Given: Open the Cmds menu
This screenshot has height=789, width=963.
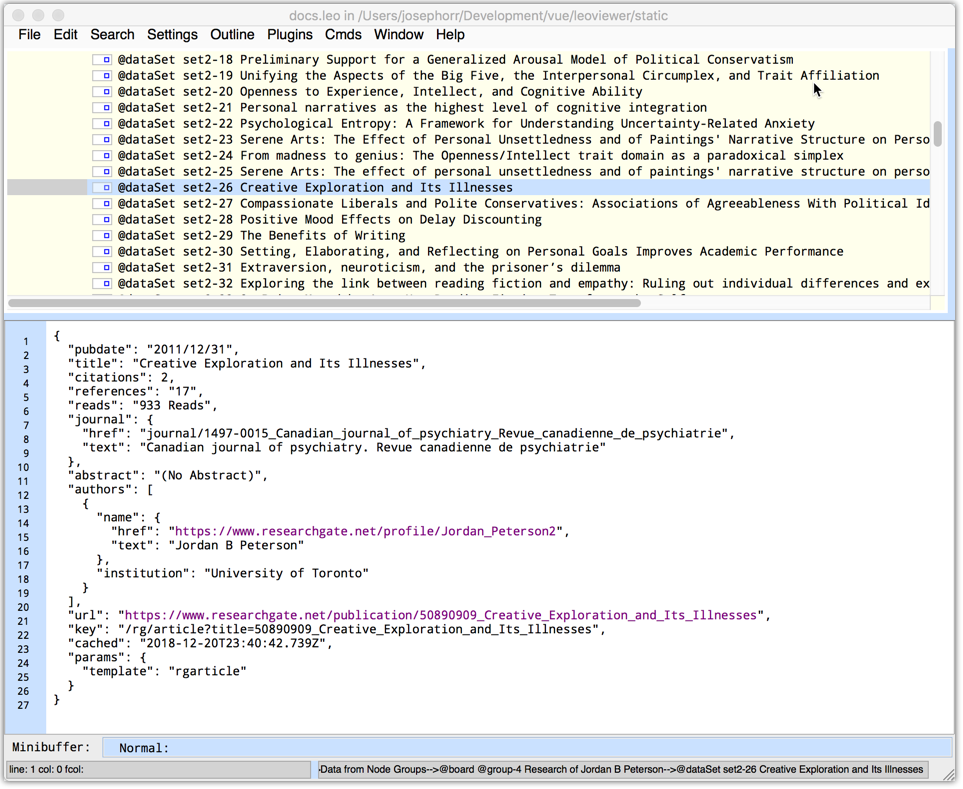Looking at the screenshot, I should pyautogui.click(x=343, y=34).
